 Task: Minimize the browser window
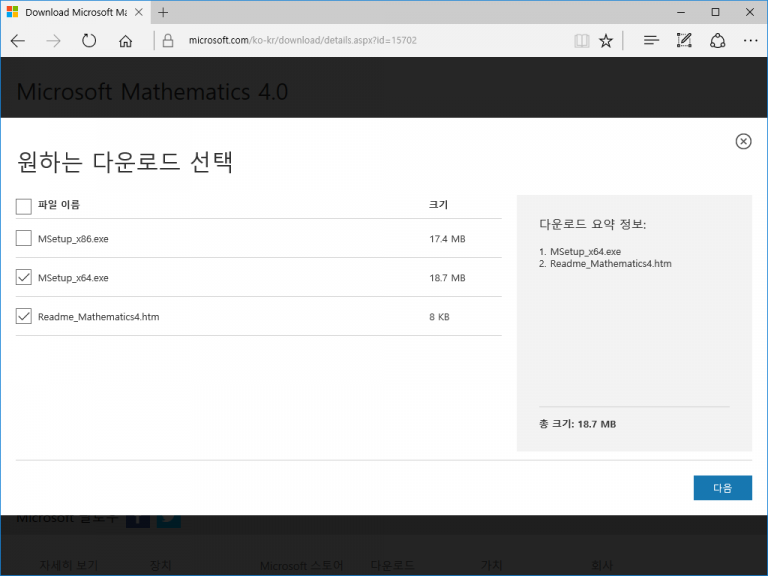[681, 12]
